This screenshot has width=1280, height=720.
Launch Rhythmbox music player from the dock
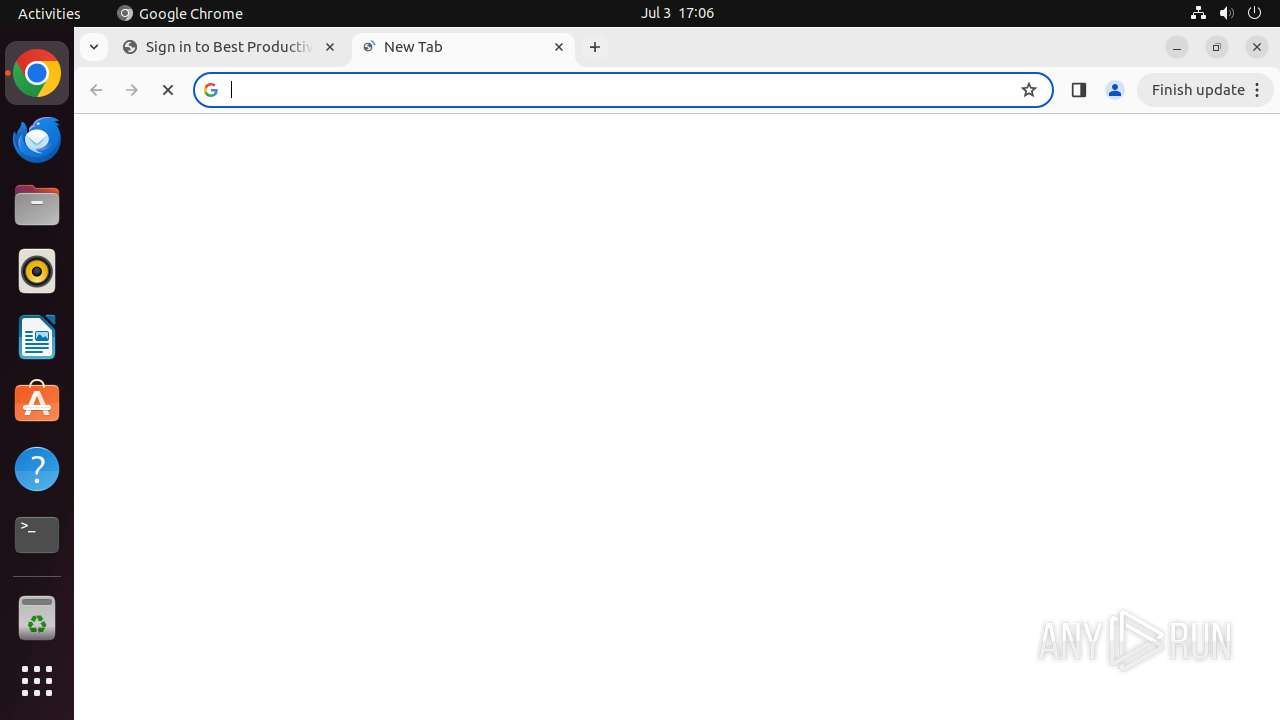[37, 271]
